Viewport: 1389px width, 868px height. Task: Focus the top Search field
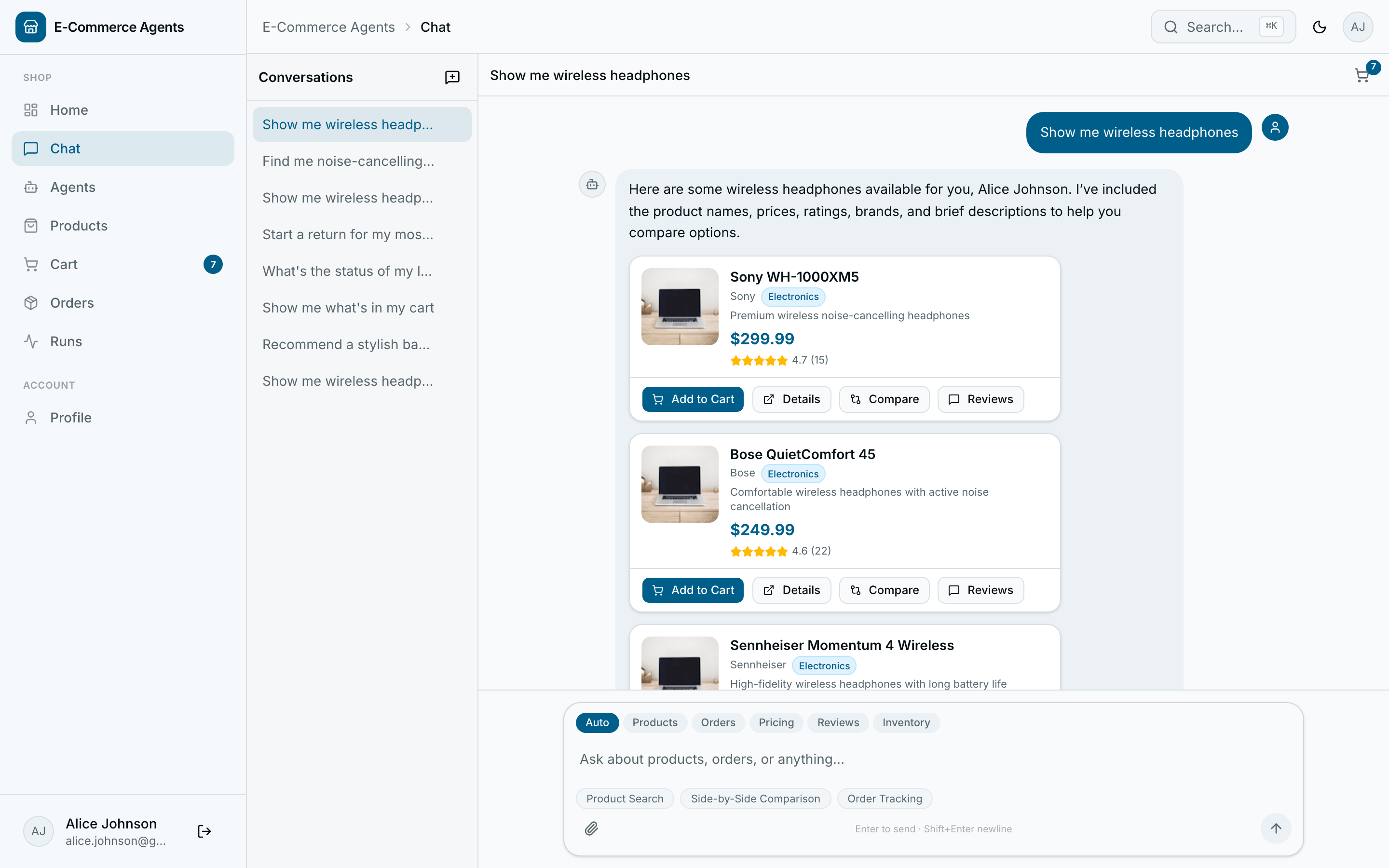(1223, 27)
